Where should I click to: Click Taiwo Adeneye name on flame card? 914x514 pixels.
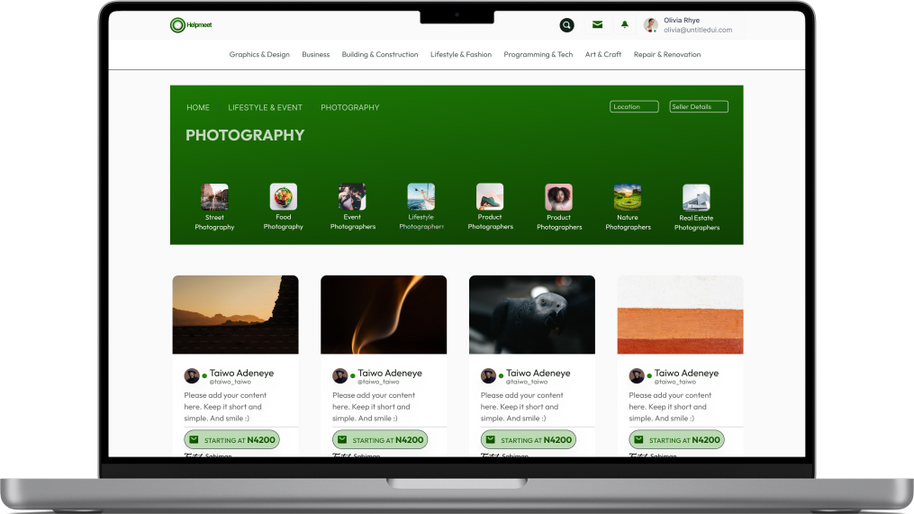tap(390, 373)
